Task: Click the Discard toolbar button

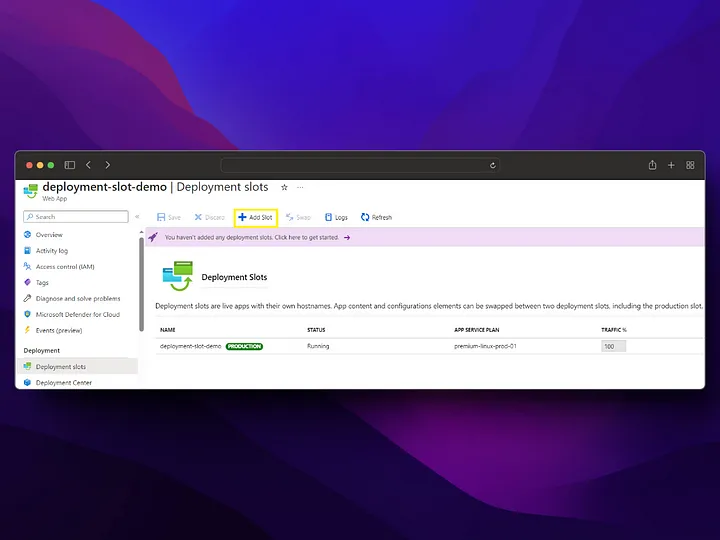Action: tap(209, 217)
